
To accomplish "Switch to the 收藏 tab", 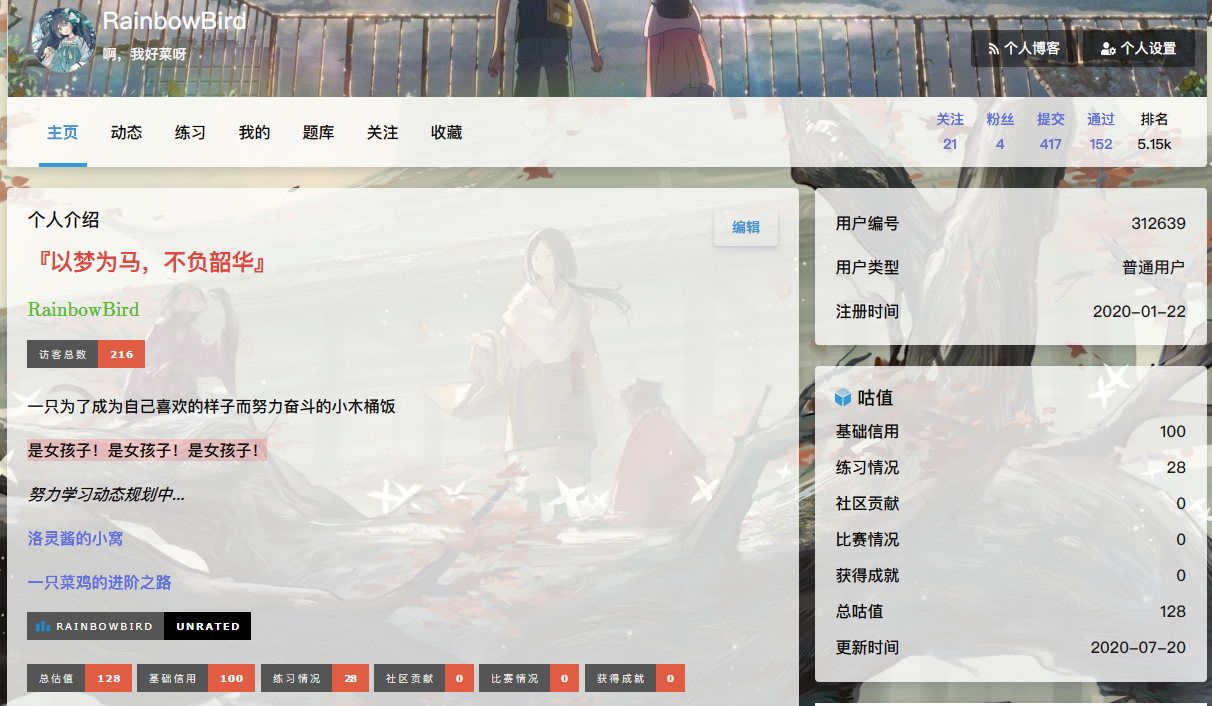I will (446, 132).
